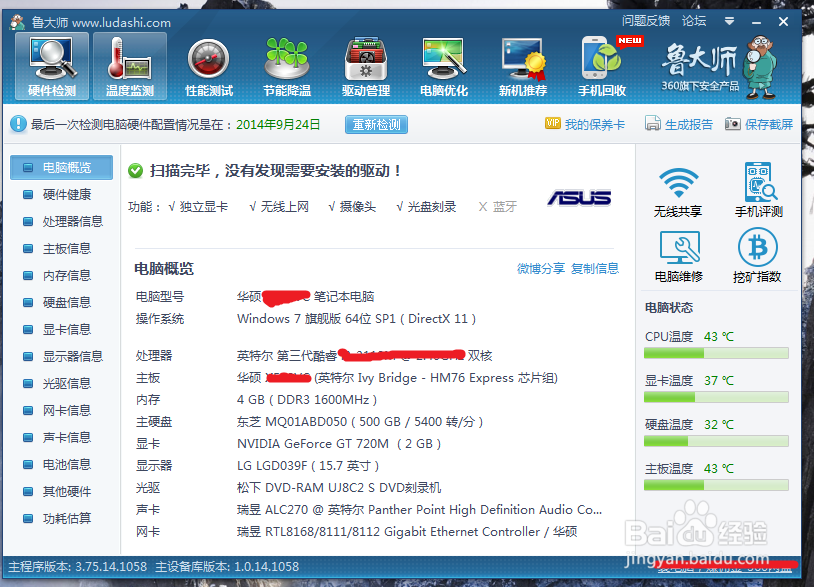This screenshot has width=814, height=587.
Task: Click the 2014年9月24日 detection date
Action: coord(278,125)
